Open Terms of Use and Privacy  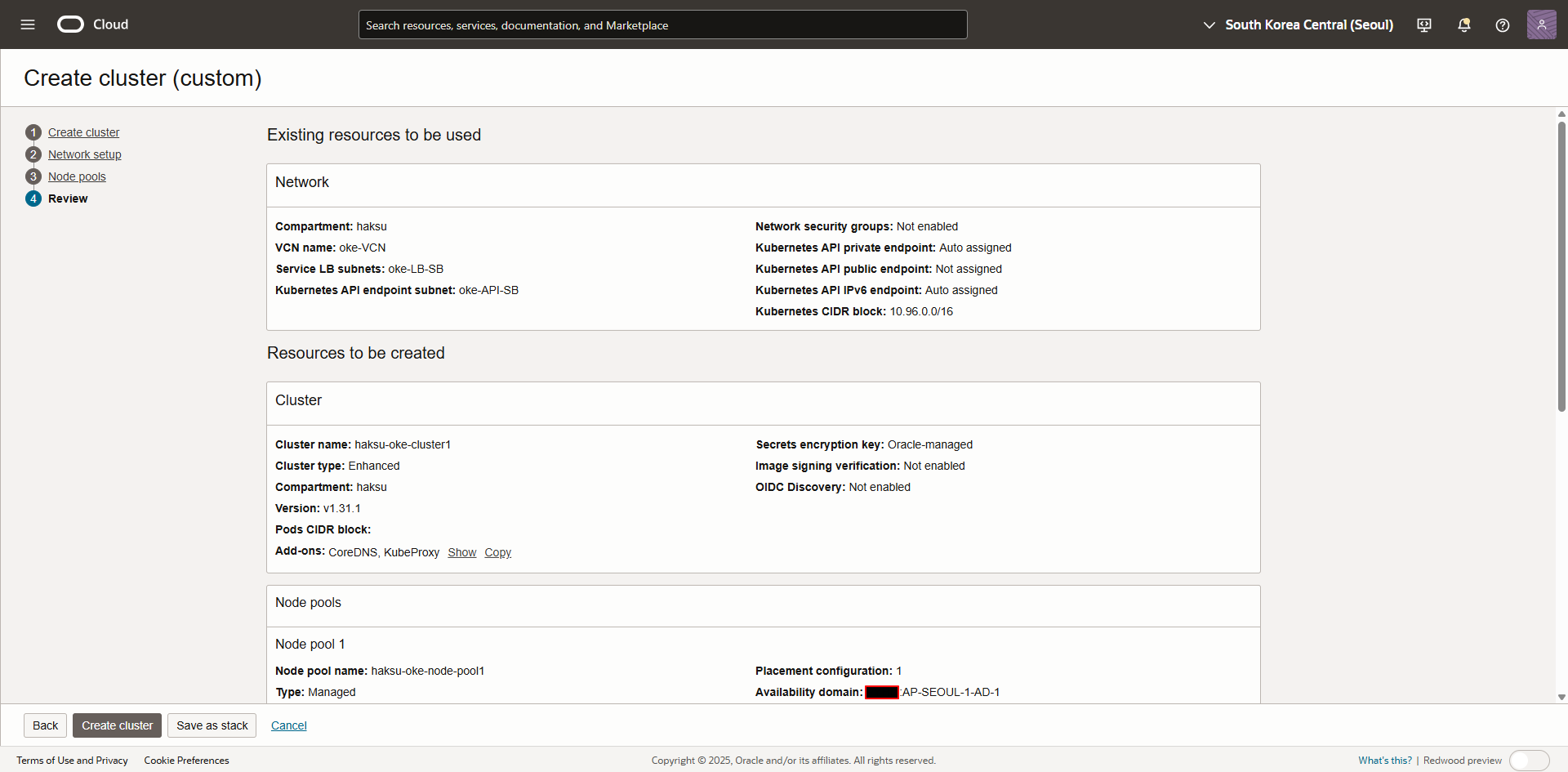[x=72, y=761]
